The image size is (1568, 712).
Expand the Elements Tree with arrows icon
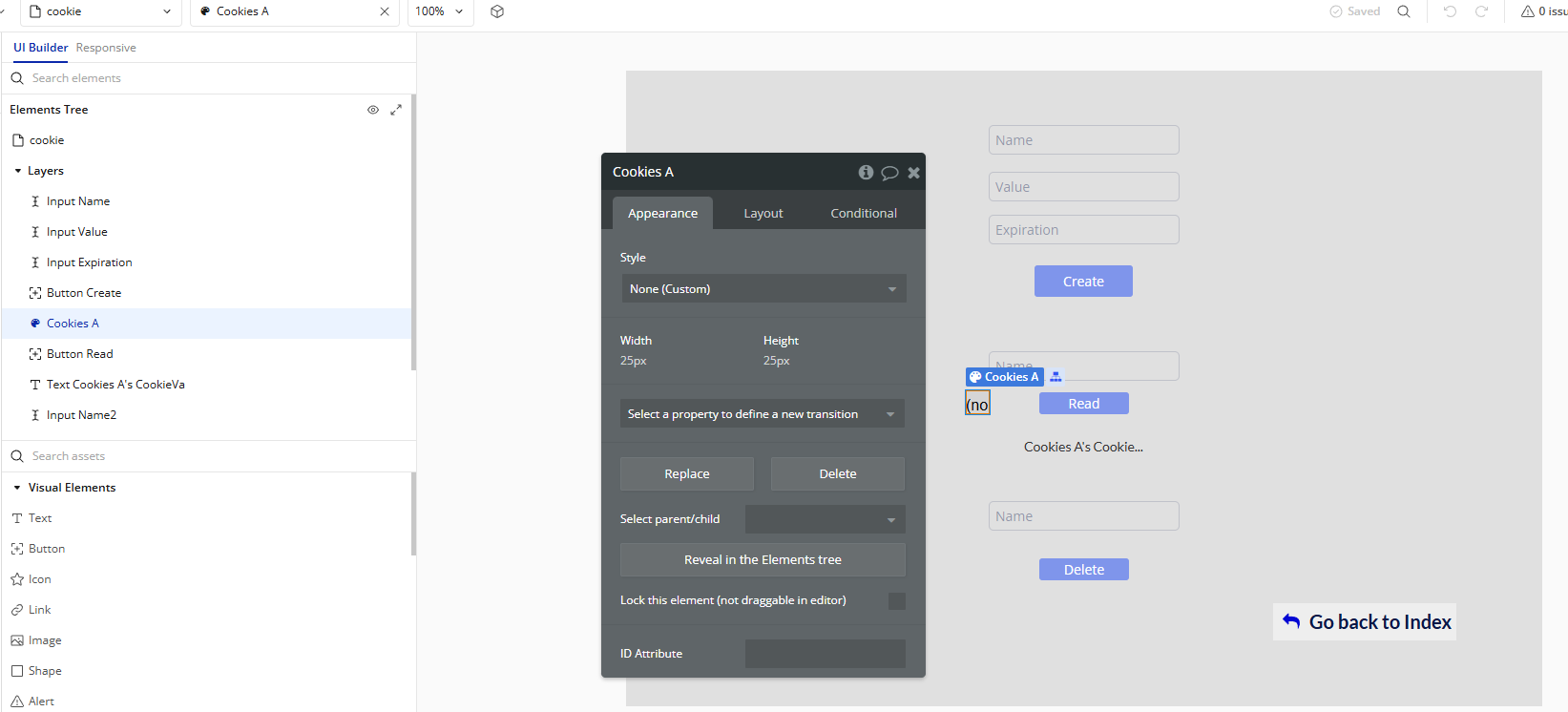click(x=396, y=110)
